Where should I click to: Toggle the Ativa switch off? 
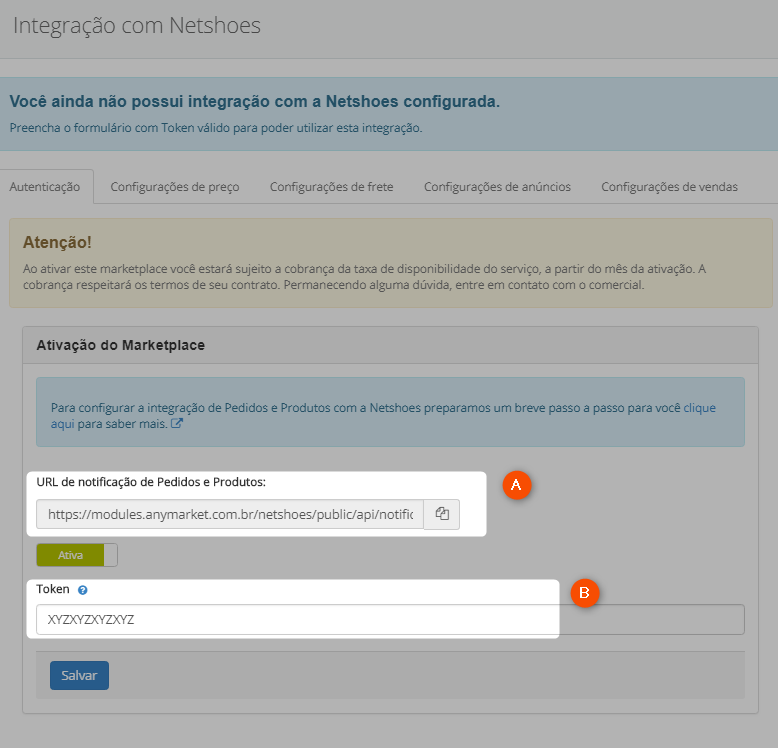[77, 555]
